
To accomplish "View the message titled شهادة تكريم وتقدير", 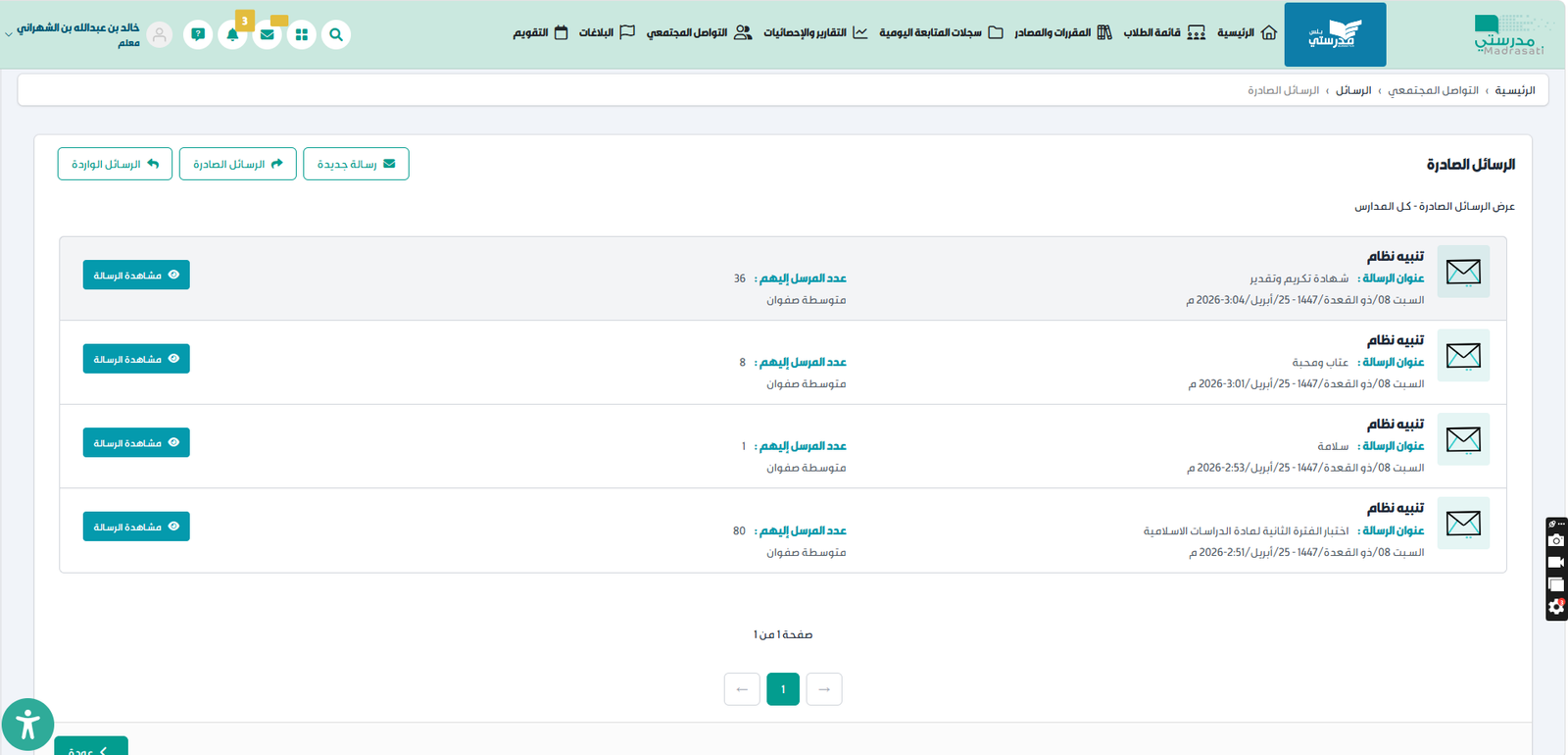I will pyautogui.click(x=136, y=276).
